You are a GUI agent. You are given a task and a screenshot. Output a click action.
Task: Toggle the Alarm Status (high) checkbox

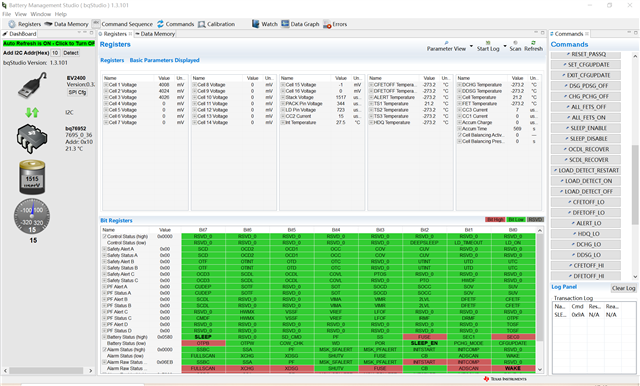click(x=104, y=349)
